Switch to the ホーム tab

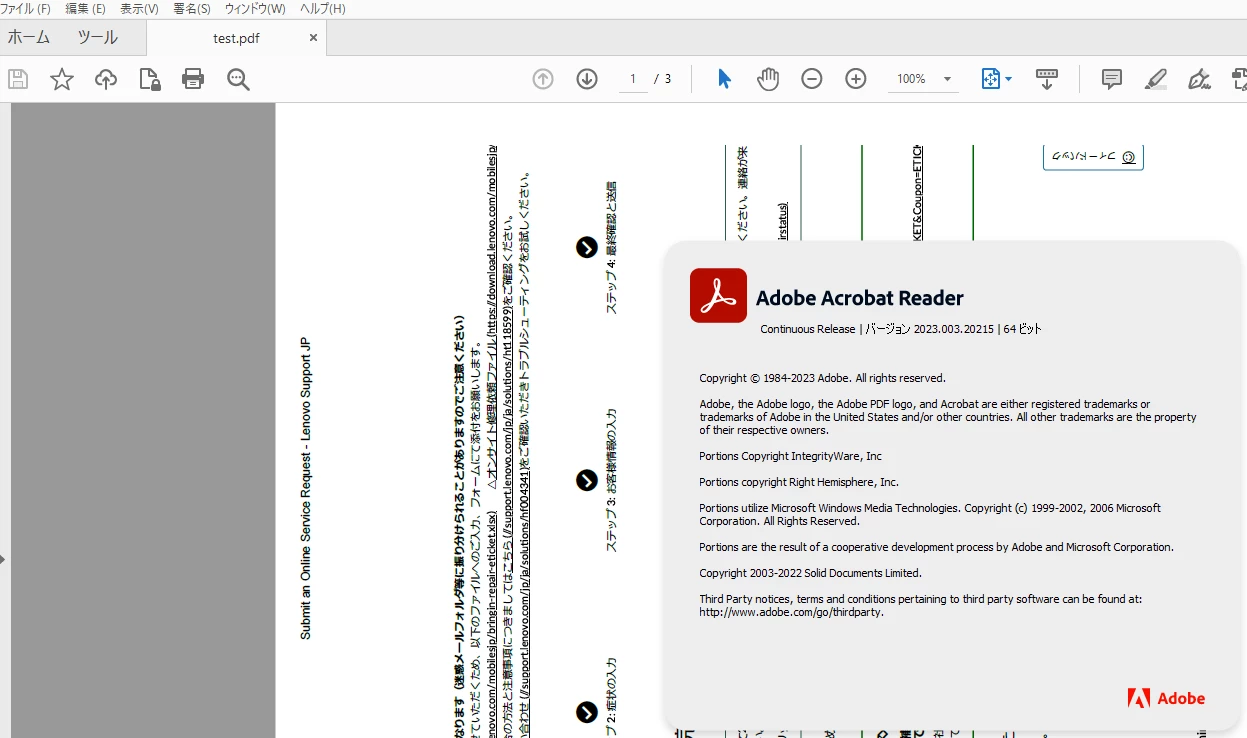coord(29,37)
